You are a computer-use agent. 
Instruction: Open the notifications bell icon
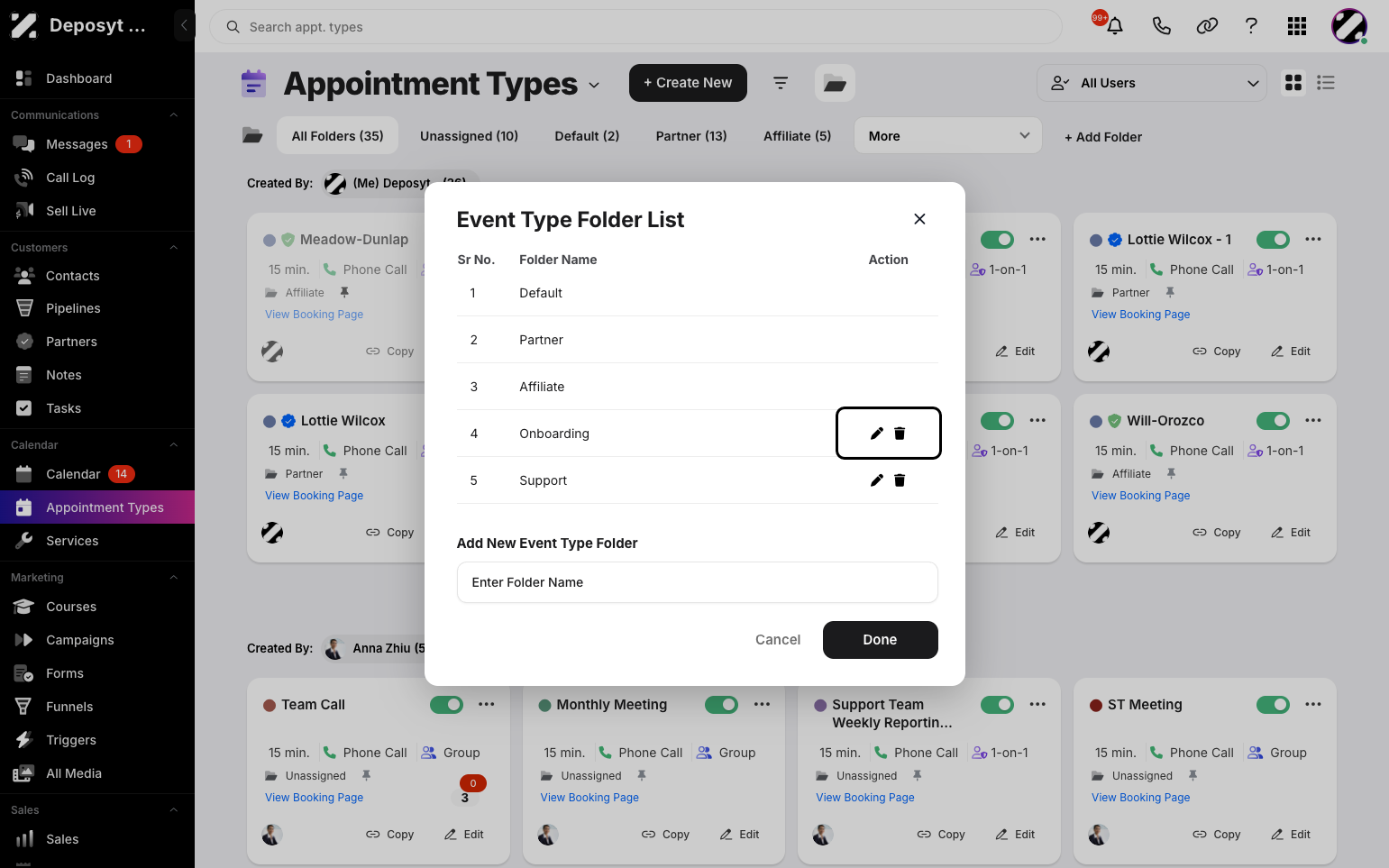click(x=1115, y=26)
